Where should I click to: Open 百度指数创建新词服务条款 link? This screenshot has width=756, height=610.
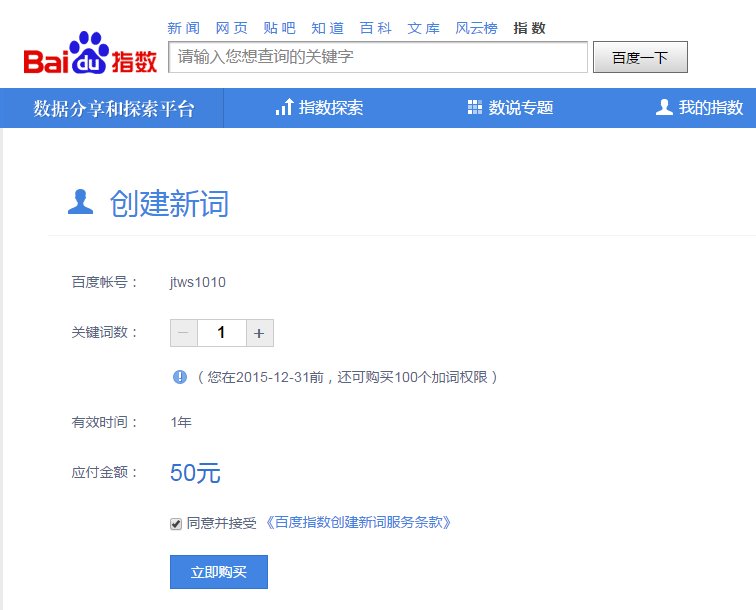358,523
